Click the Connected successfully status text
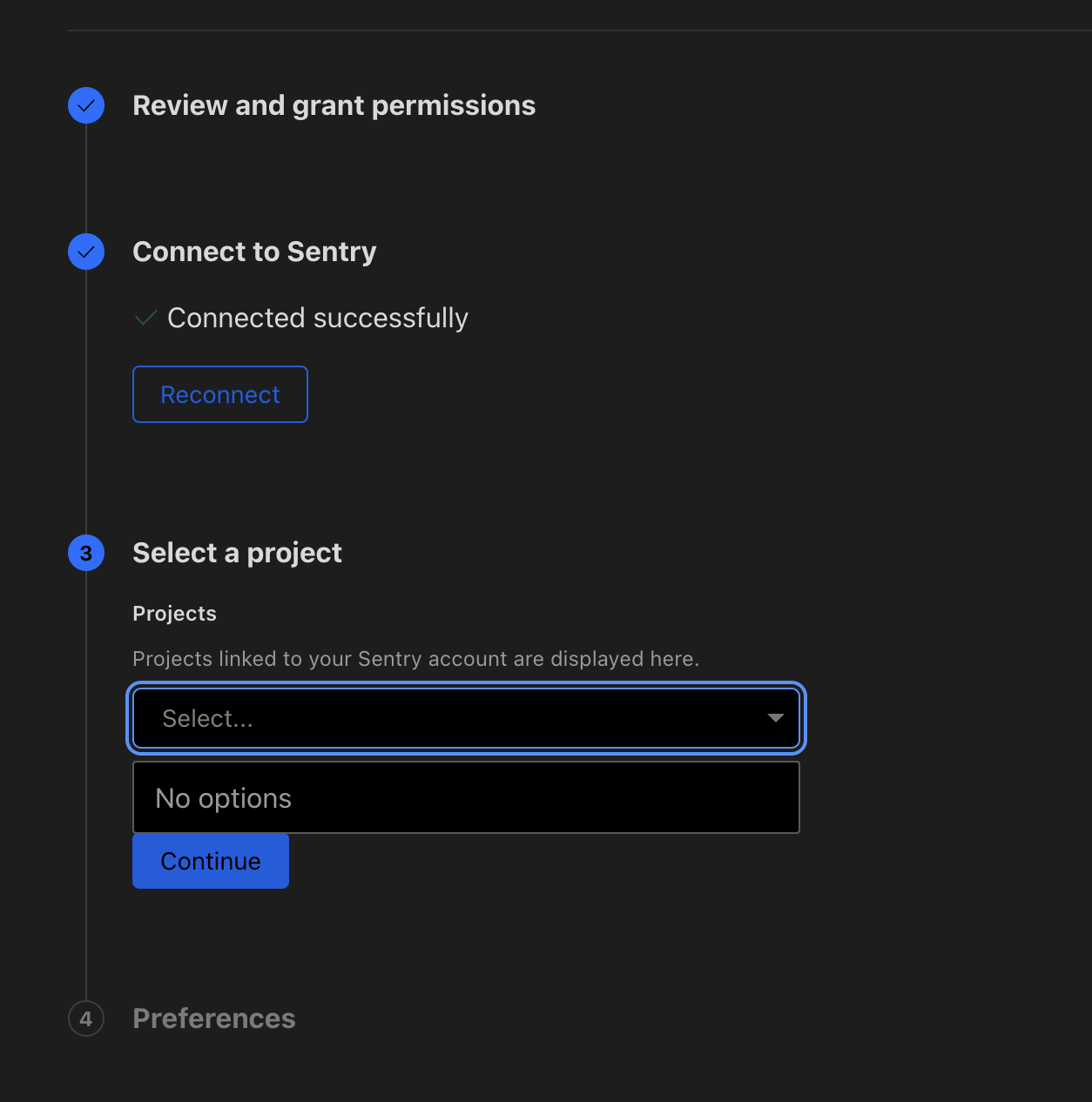Screen dimensions: 1092x1102 tap(317, 318)
